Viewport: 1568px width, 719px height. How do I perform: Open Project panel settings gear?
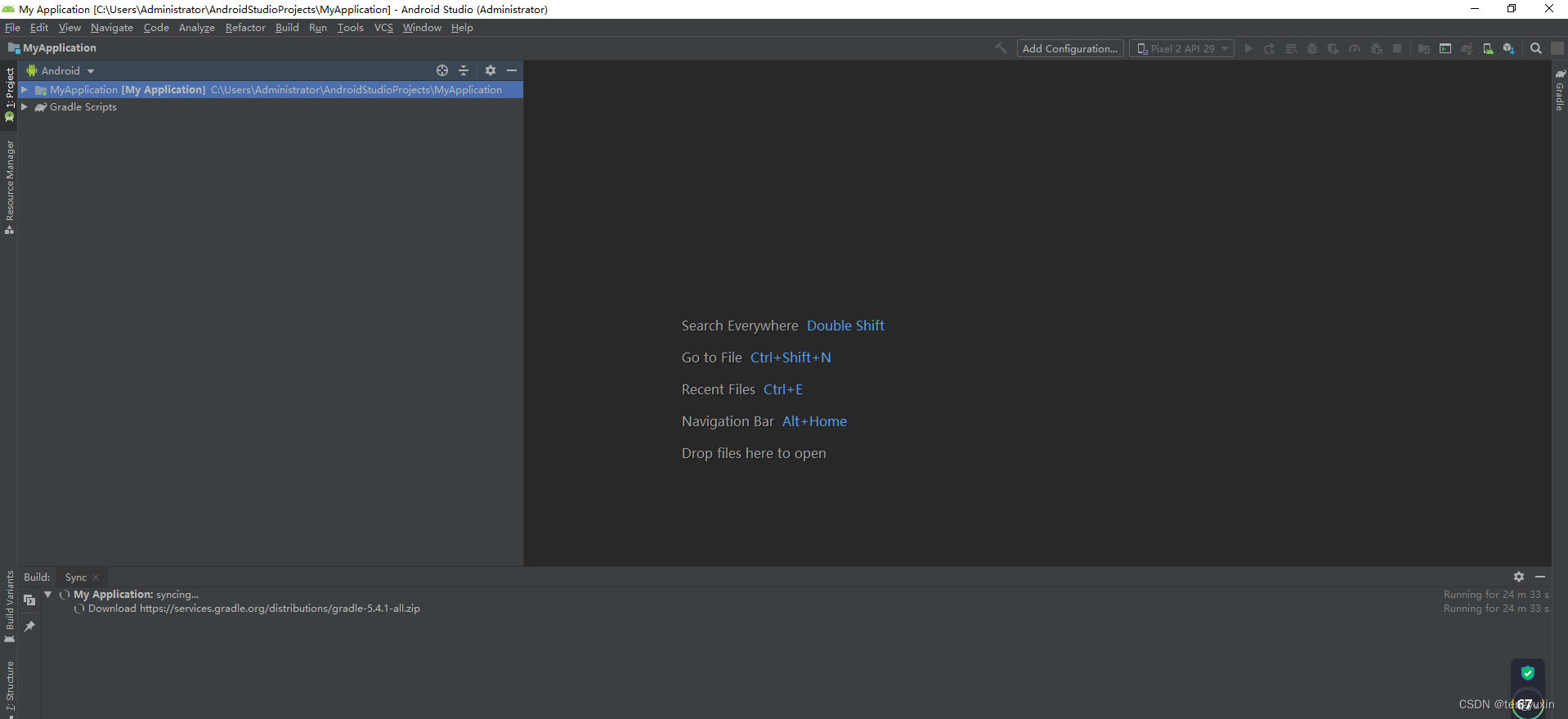coord(491,70)
